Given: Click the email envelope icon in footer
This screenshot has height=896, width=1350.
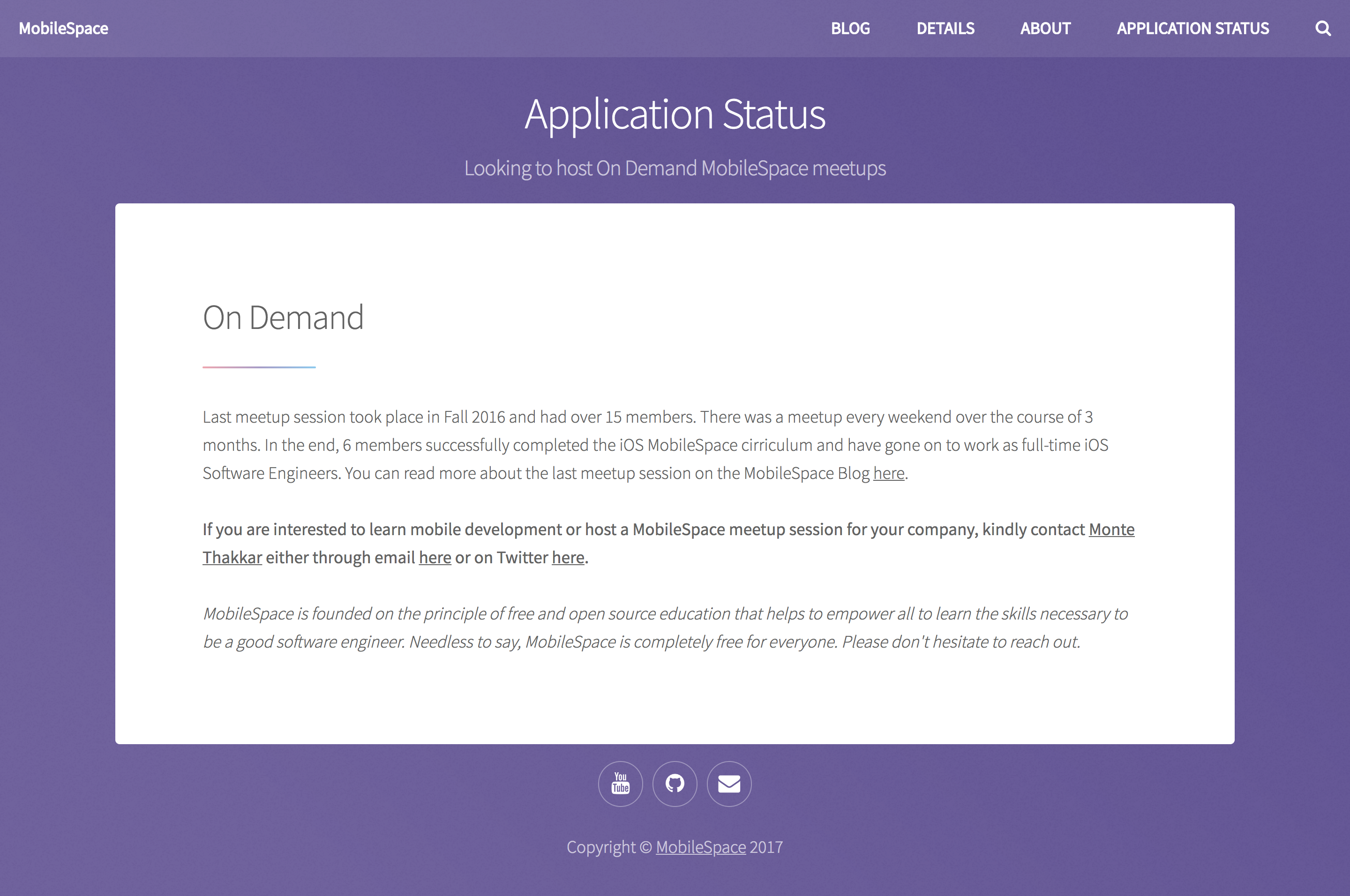Looking at the screenshot, I should click(x=729, y=784).
